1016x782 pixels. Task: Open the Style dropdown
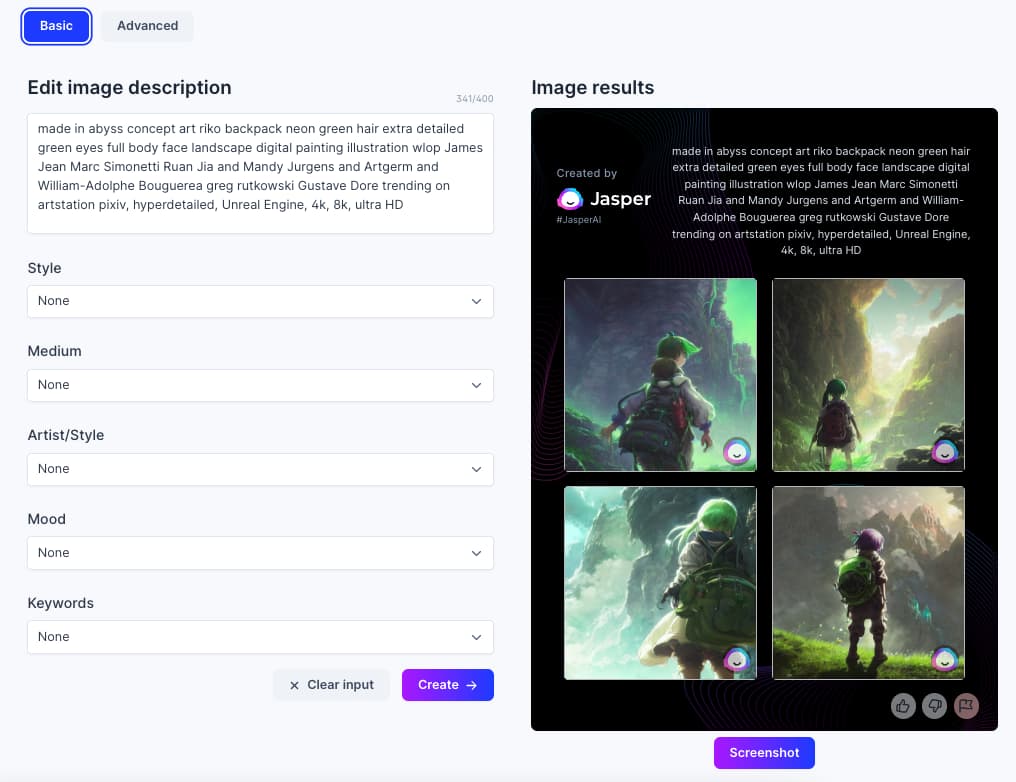tap(260, 301)
